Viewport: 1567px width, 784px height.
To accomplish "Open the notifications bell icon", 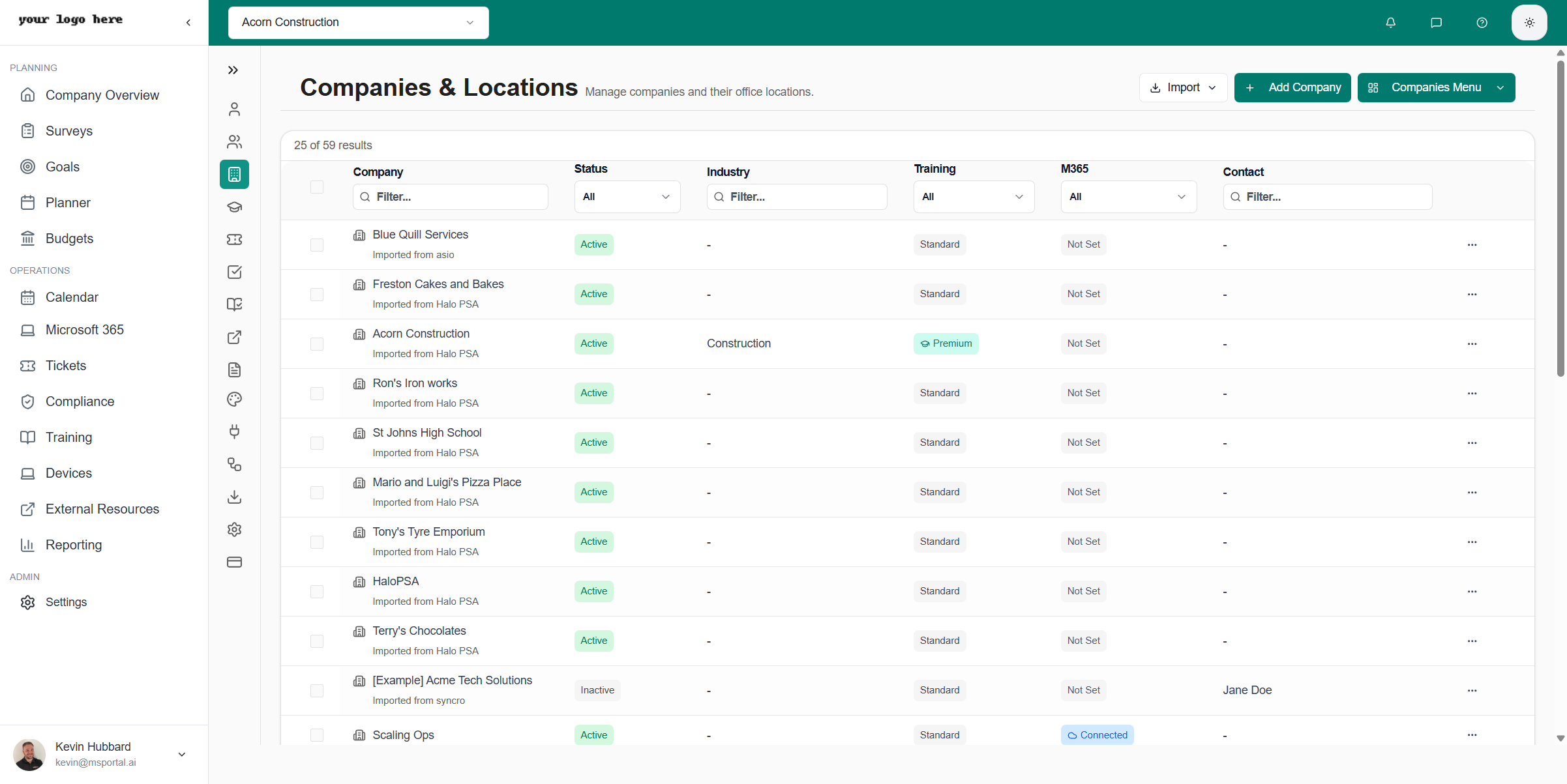I will [1390, 22].
